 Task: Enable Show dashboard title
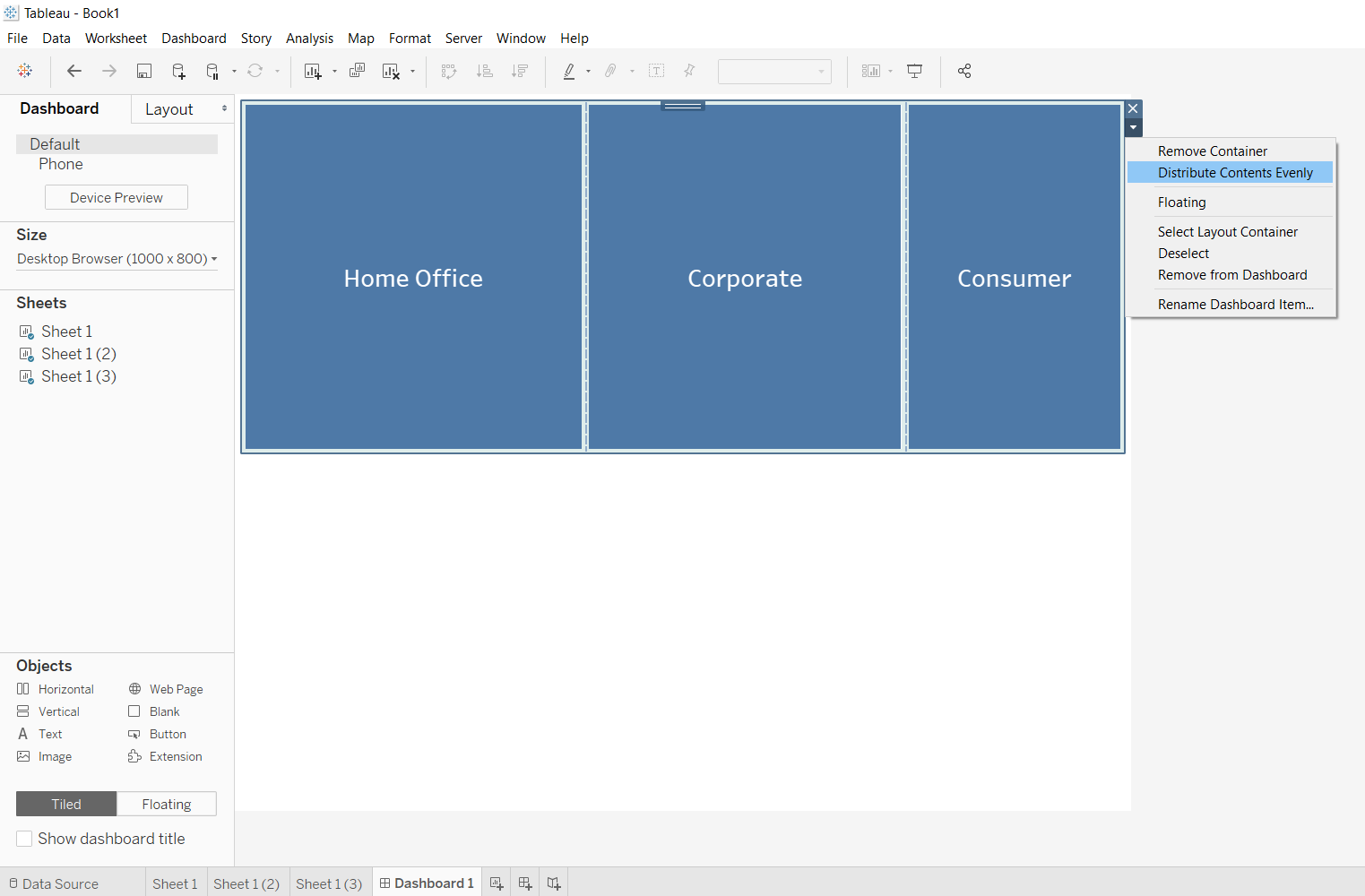[x=24, y=839]
